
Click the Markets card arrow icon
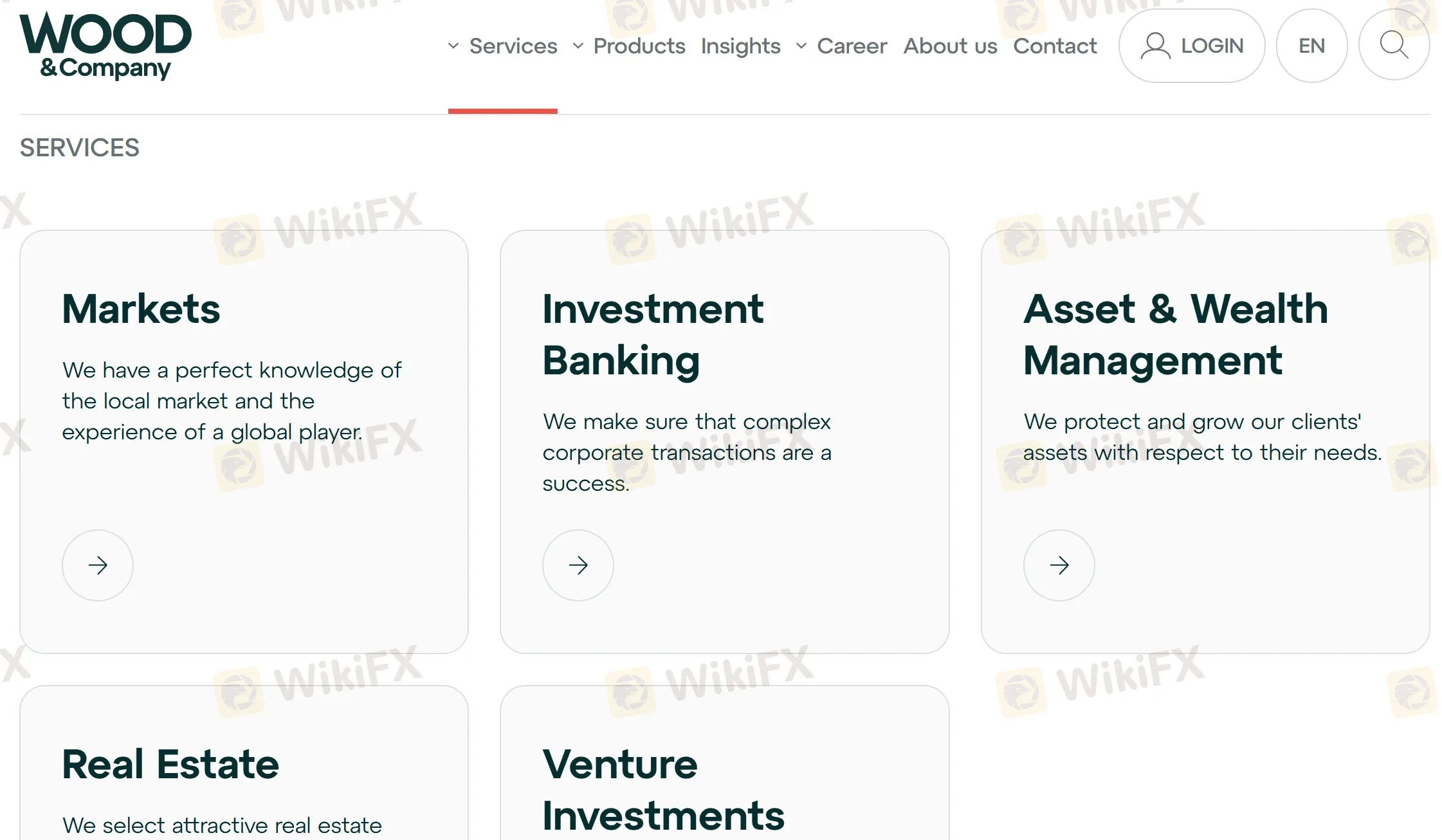click(x=98, y=565)
